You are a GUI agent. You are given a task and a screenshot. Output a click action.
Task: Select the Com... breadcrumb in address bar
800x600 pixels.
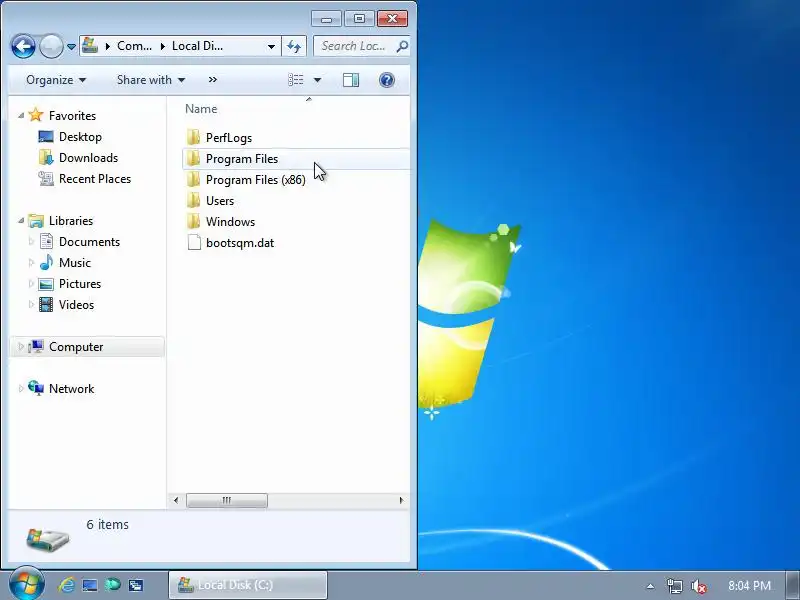coord(134,46)
